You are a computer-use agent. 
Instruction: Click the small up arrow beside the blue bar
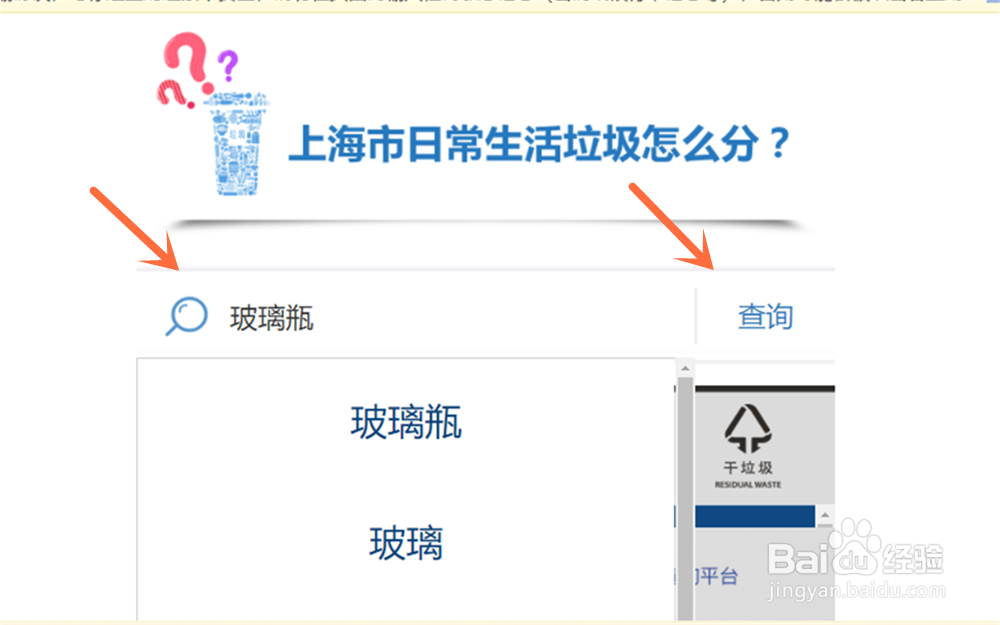825,515
